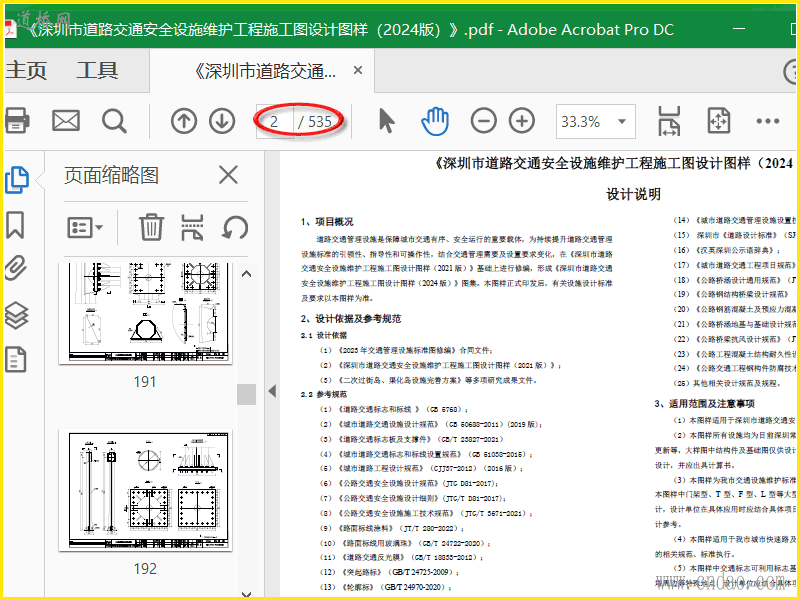Edit the current page number field
800x600 pixels.
coord(275,121)
